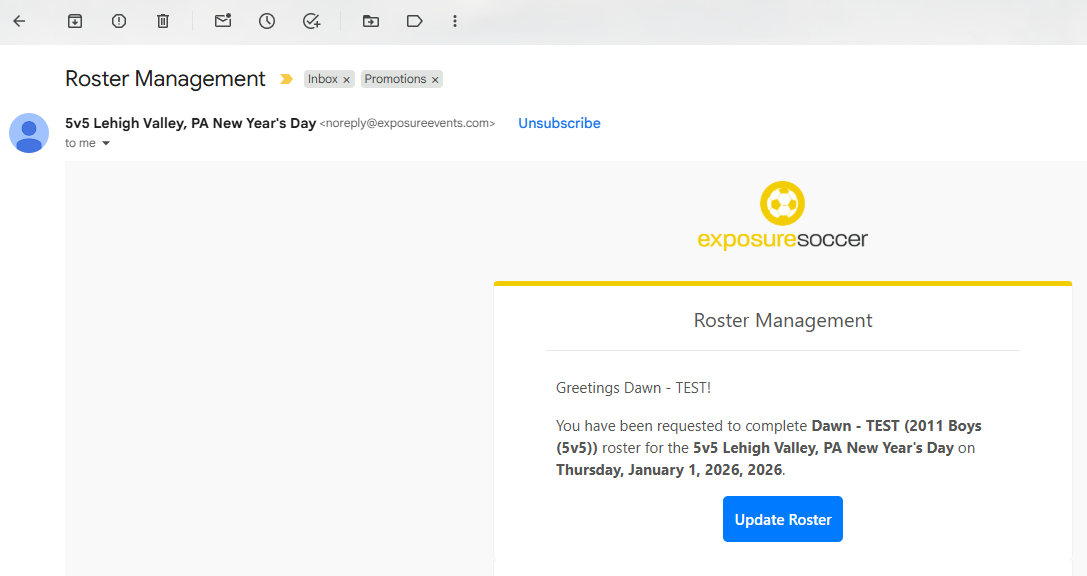Remove the Inbox label with its X
The image size is (1087, 576).
tap(347, 80)
